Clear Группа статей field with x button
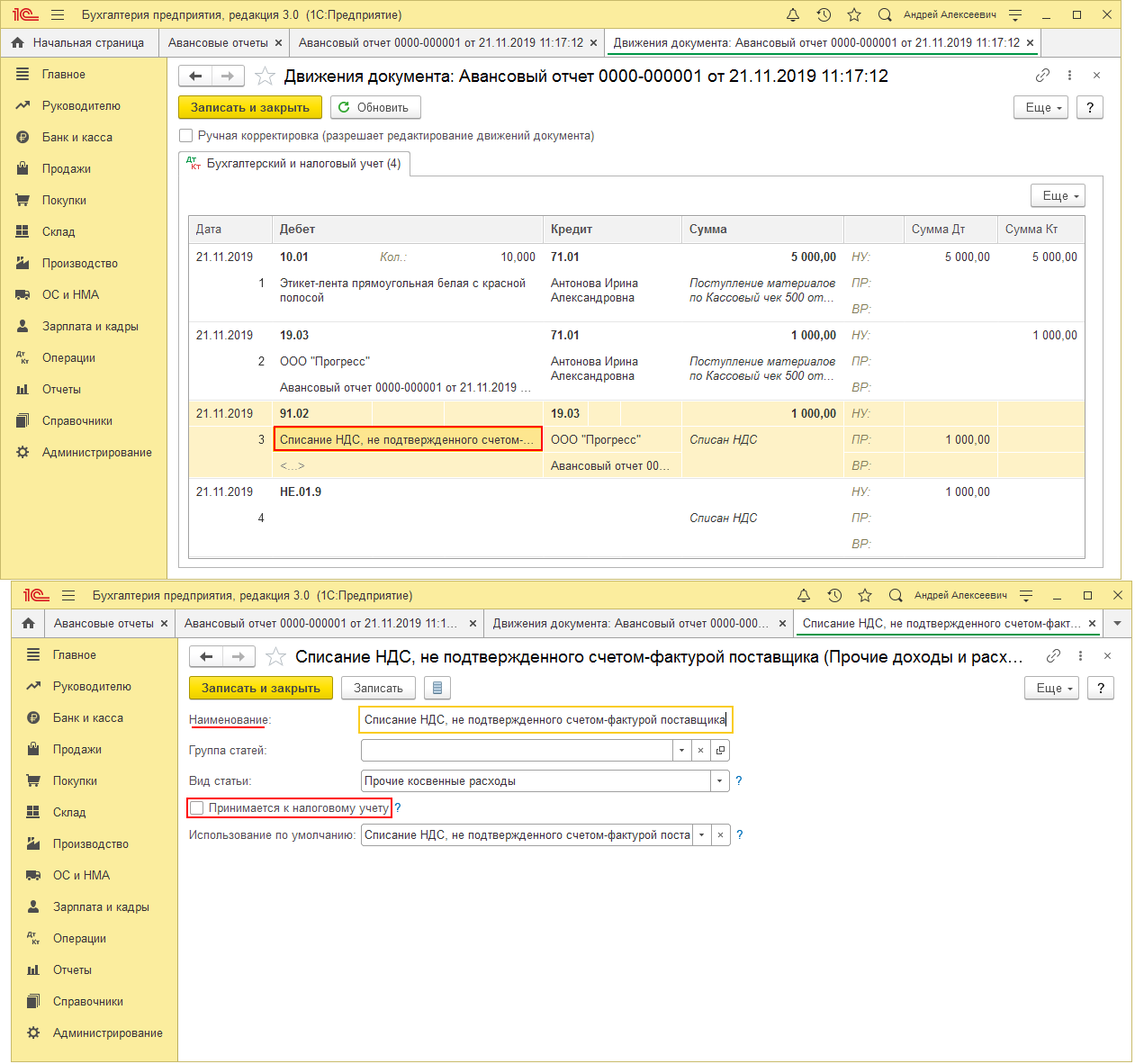The width and height of the screenshot is (1135, 1064). [x=700, y=750]
